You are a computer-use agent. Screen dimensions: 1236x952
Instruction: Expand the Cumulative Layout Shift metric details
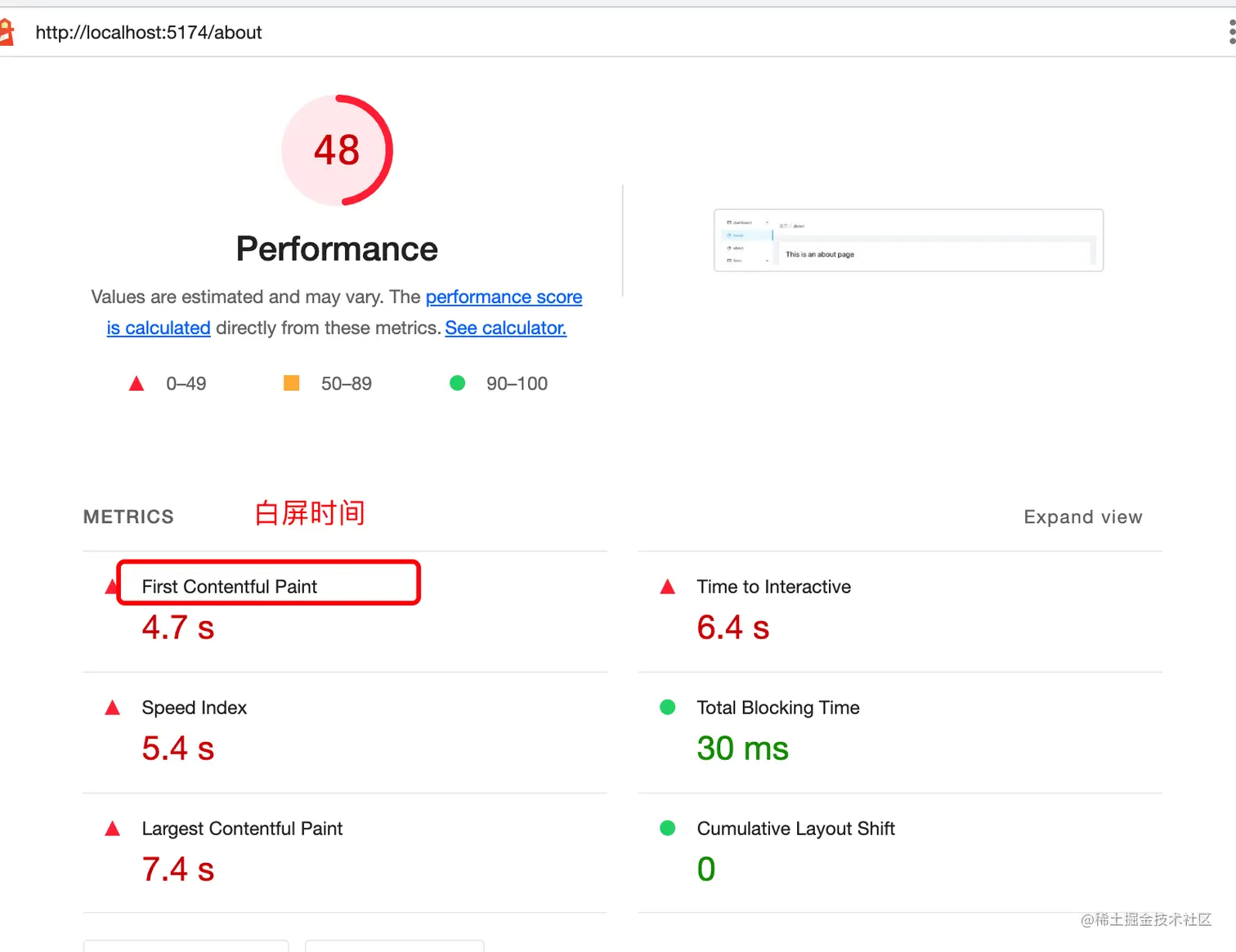click(795, 828)
